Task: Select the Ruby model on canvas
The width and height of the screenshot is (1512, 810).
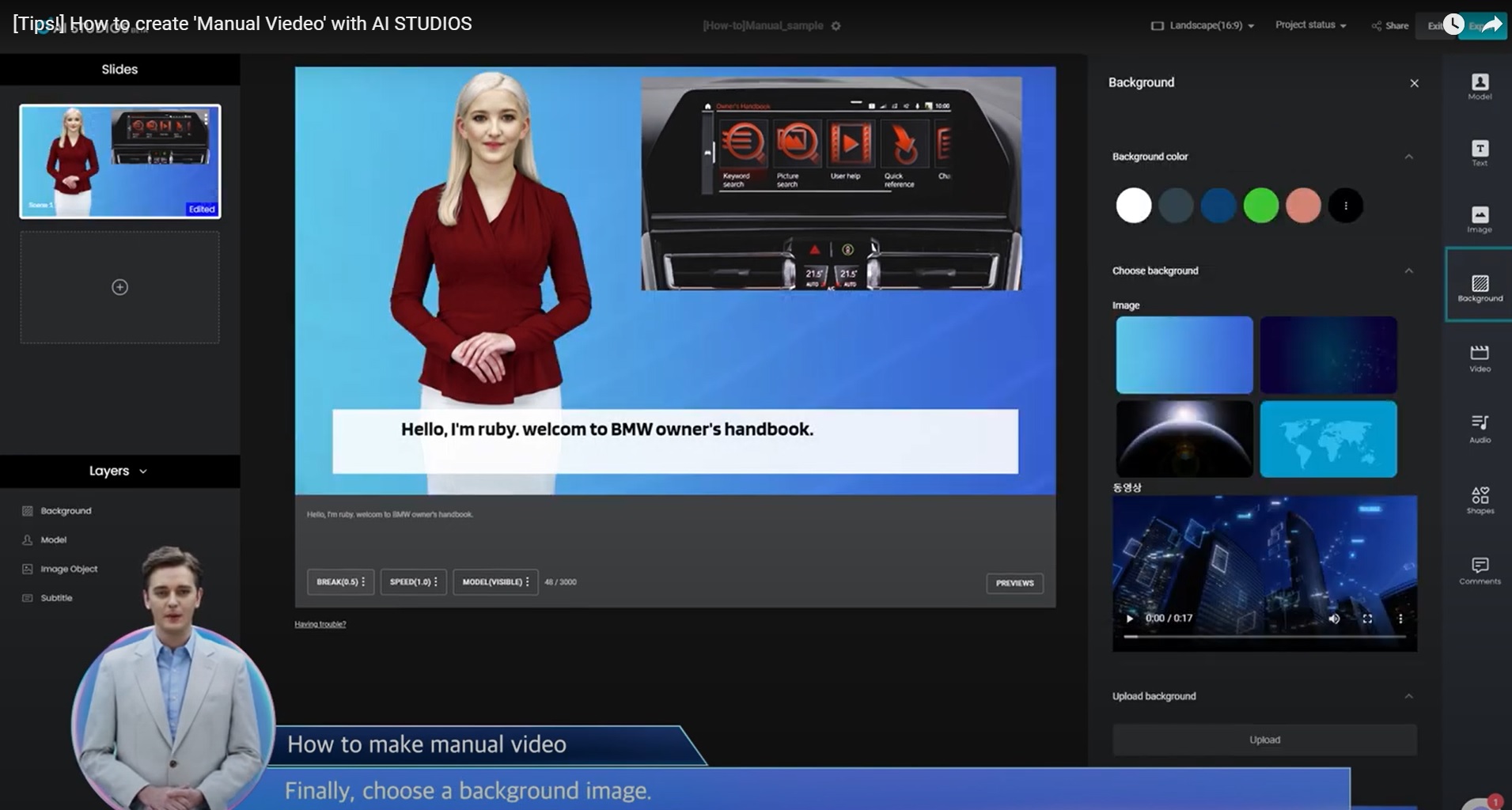Action: pos(491,281)
